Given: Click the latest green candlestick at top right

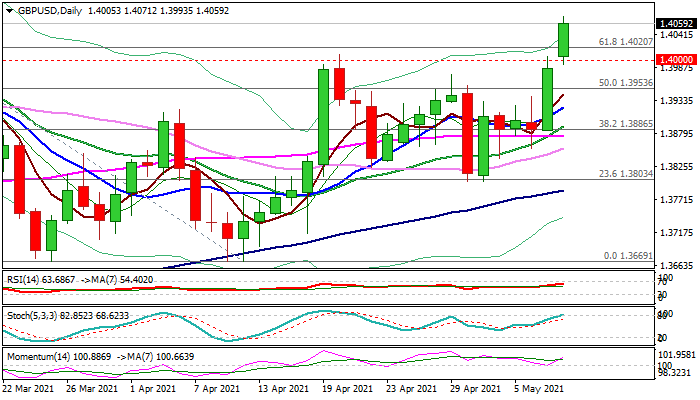Looking at the screenshot, I should (x=564, y=40).
